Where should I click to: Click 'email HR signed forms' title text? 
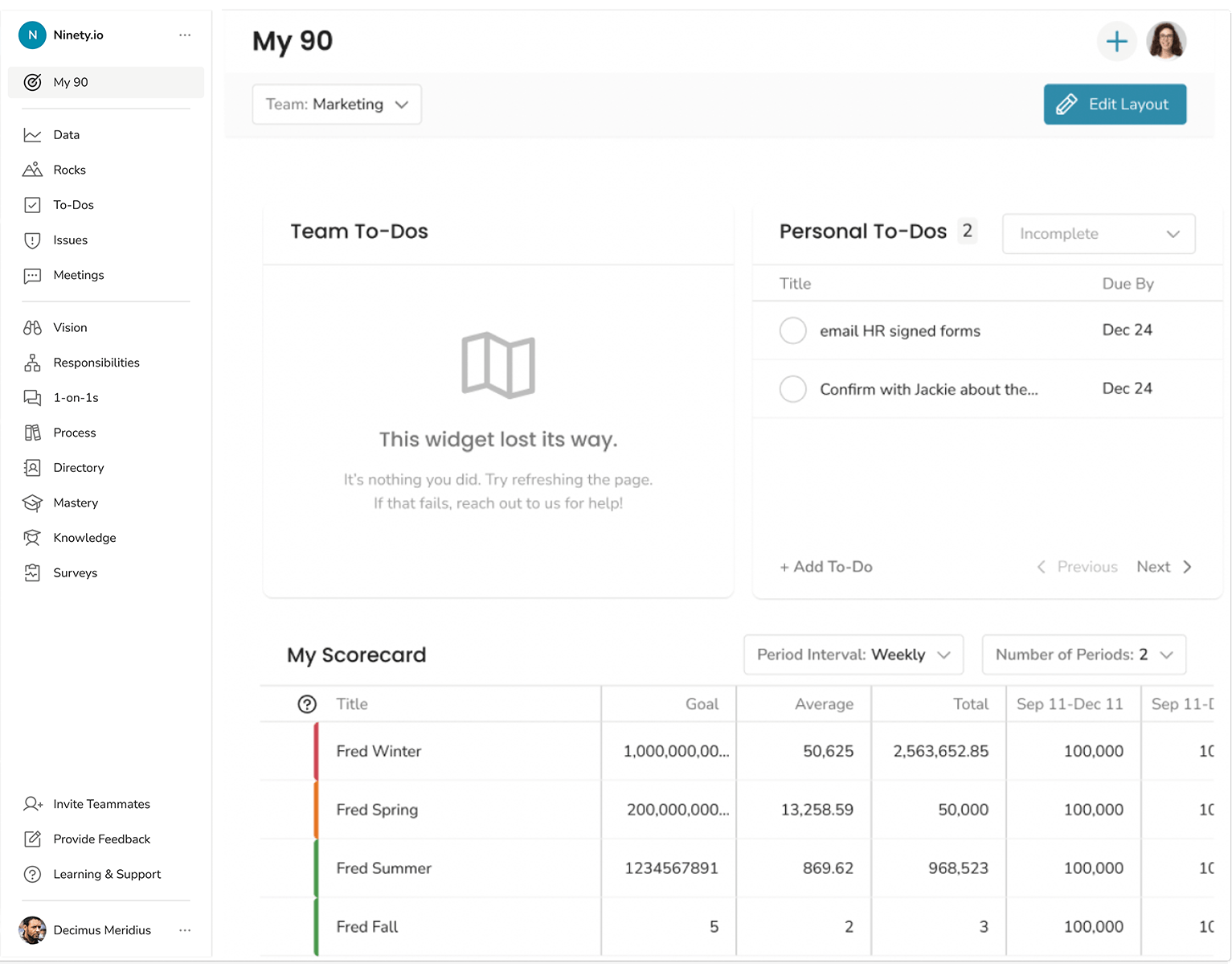coord(900,331)
